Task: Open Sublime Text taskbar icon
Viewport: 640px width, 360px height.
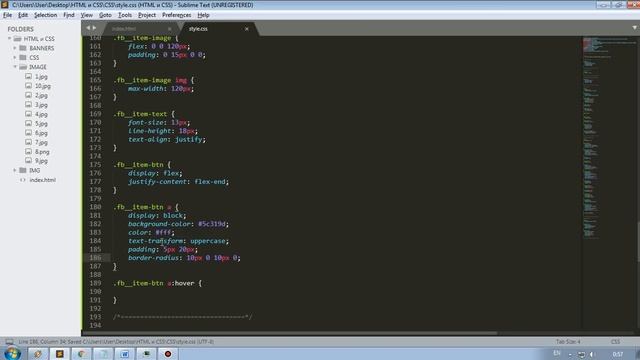Action: coord(60,354)
